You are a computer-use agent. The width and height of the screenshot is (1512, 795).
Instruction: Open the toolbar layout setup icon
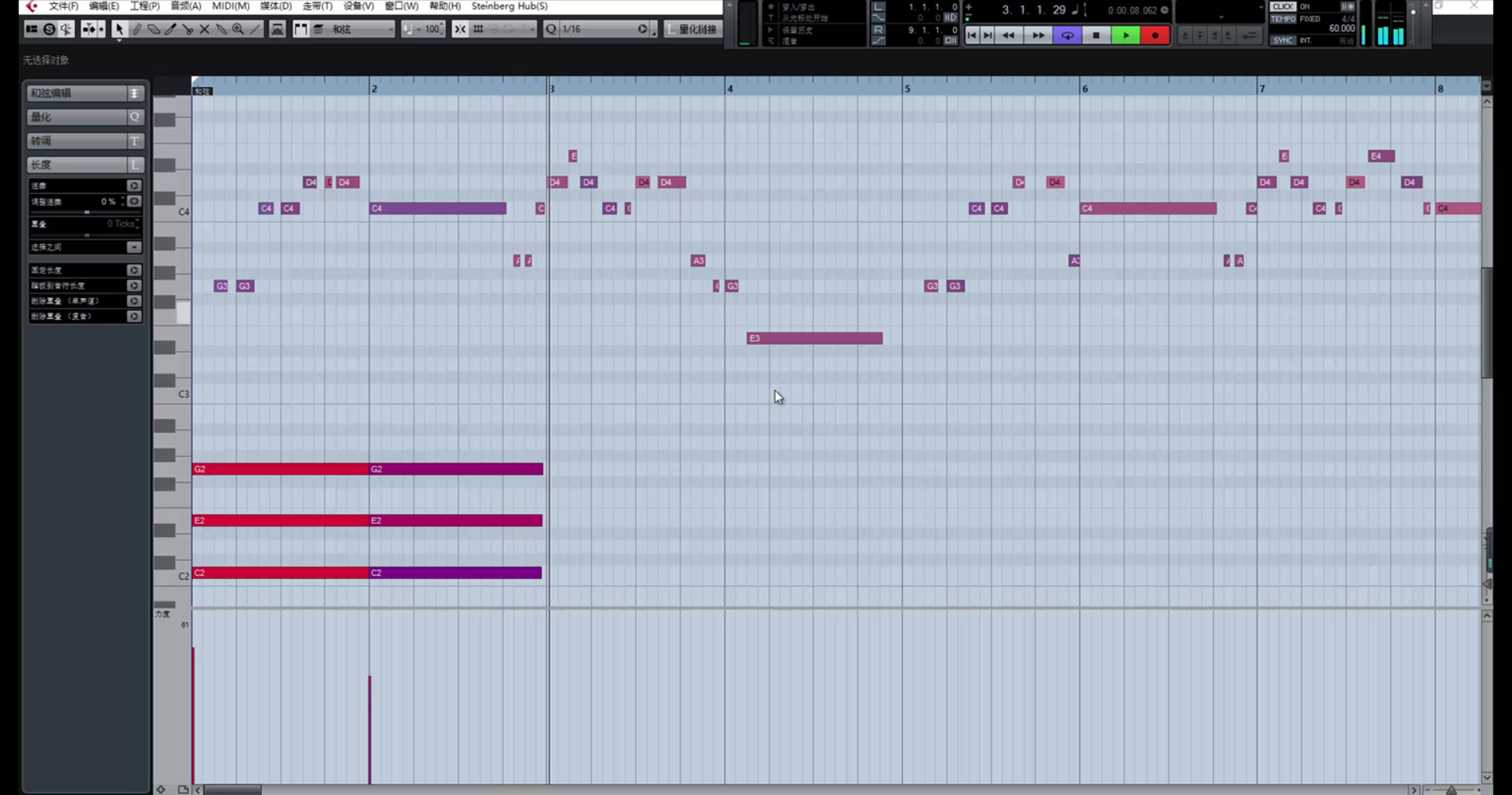[x=31, y=29]
